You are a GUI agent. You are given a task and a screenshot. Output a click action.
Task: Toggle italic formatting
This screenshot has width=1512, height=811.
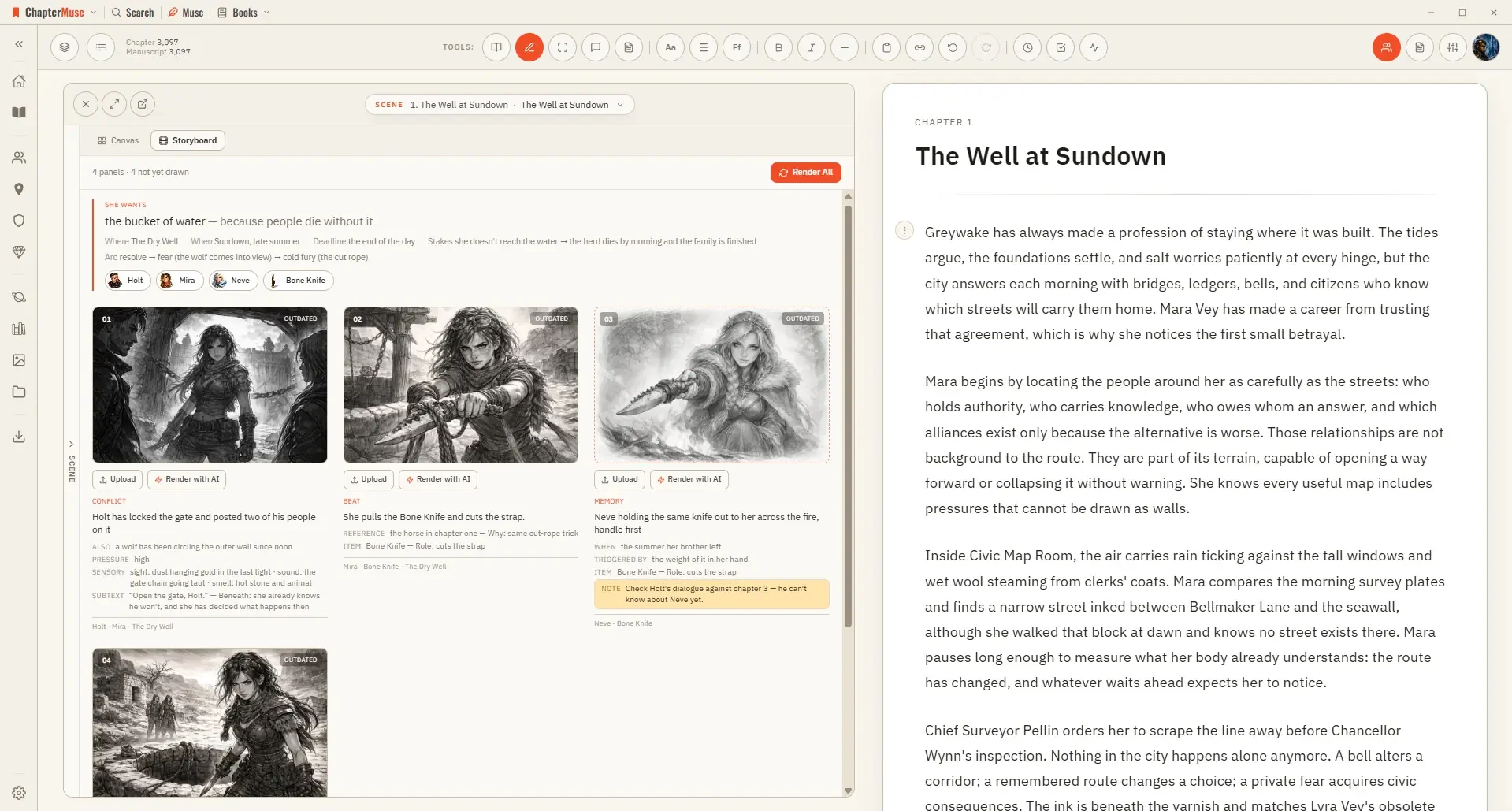812,47
